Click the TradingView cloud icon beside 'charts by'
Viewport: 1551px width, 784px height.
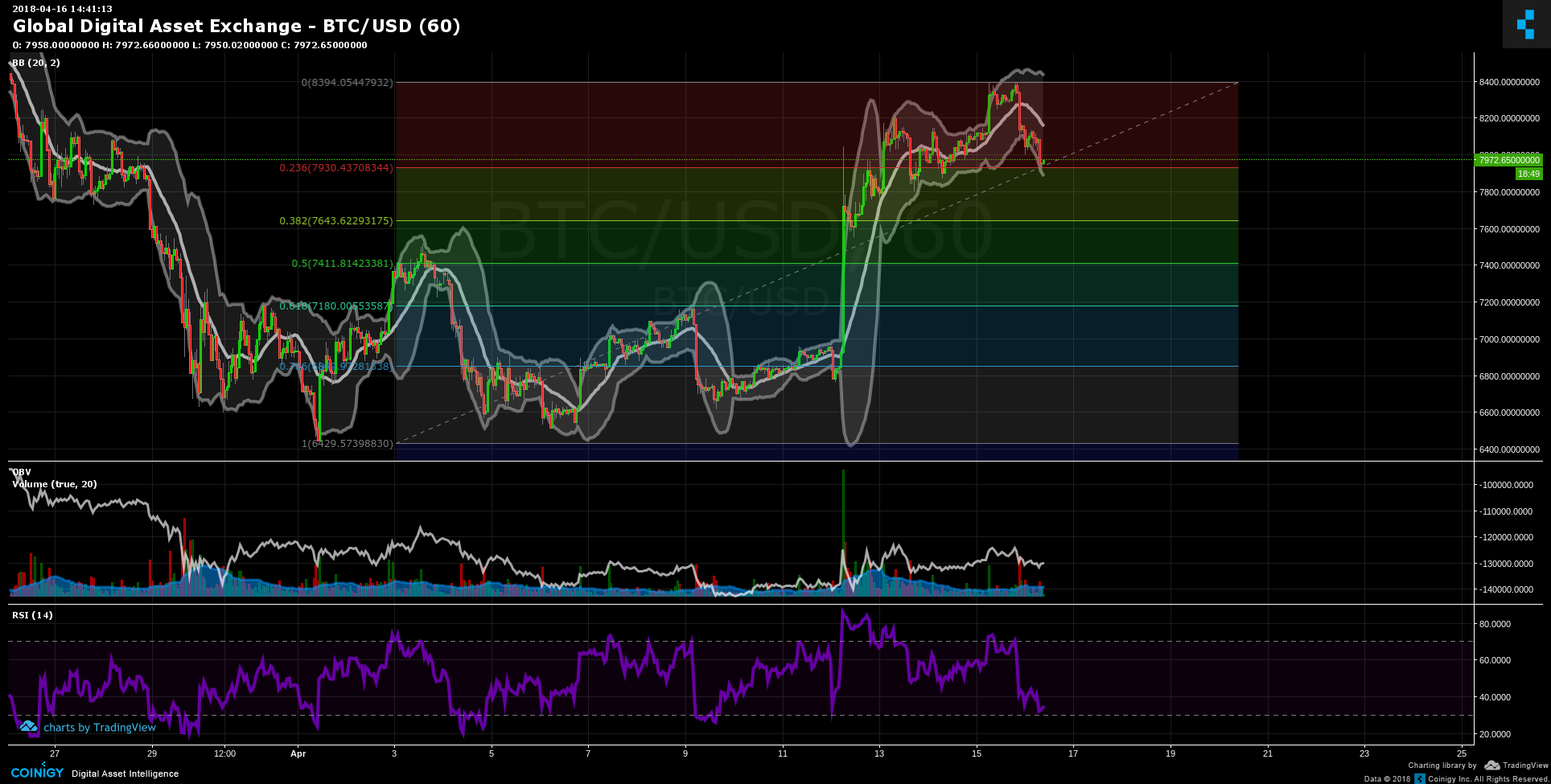[28, 727]
